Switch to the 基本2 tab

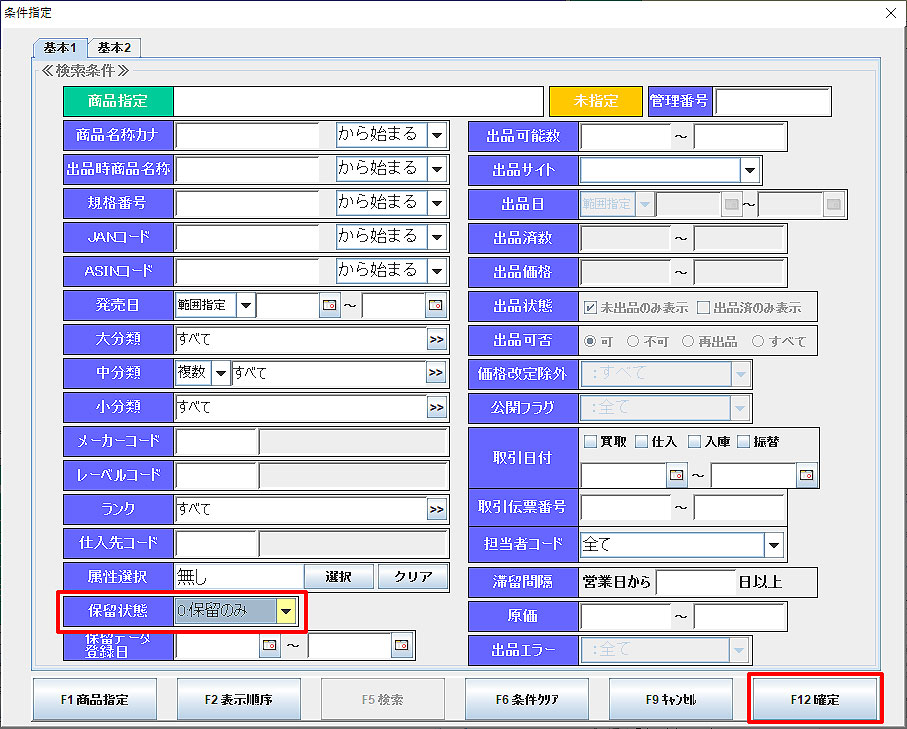click(114, 48)
